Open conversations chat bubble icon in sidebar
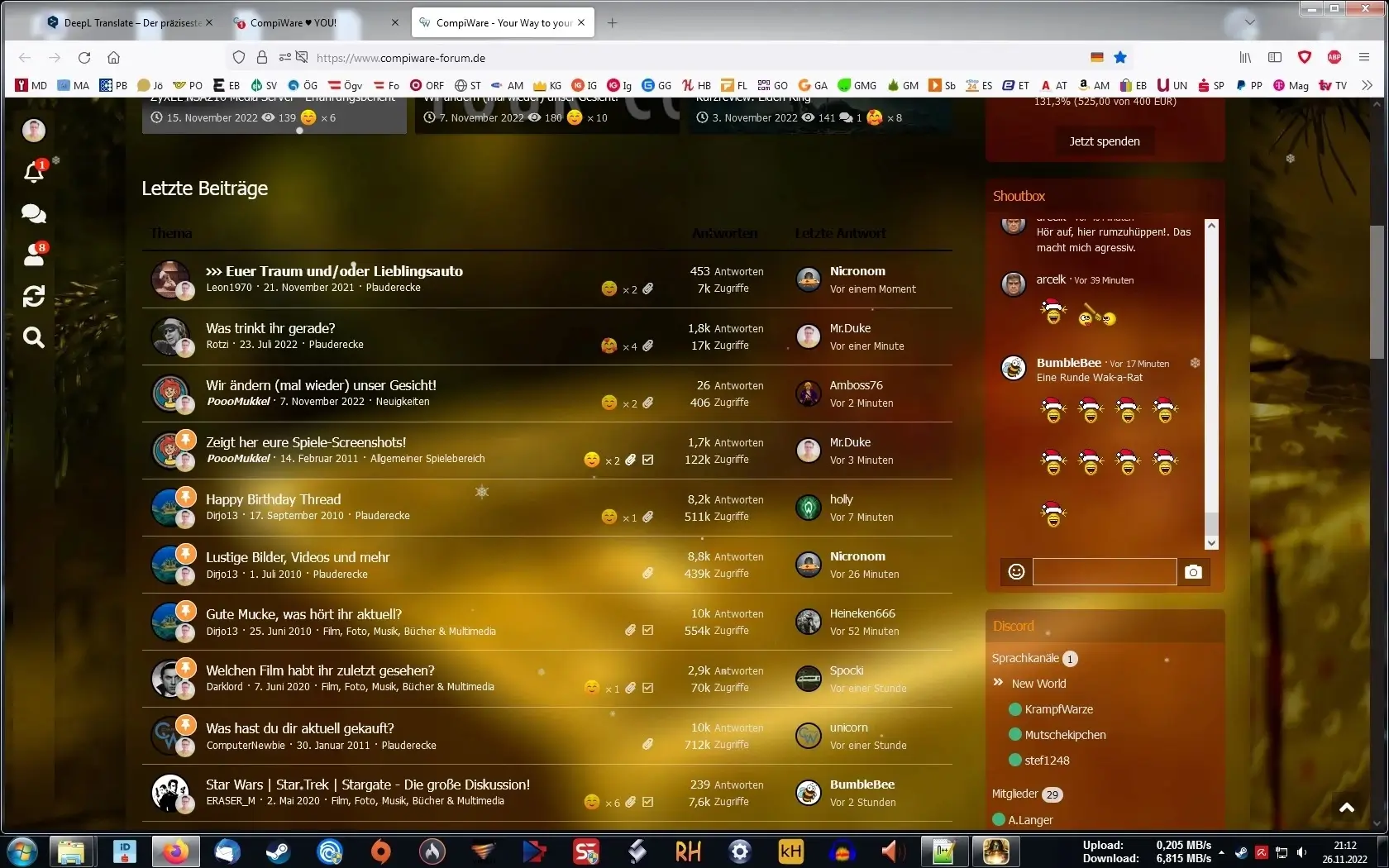The width and height of the screenshot is (1389, 868). 34,213
